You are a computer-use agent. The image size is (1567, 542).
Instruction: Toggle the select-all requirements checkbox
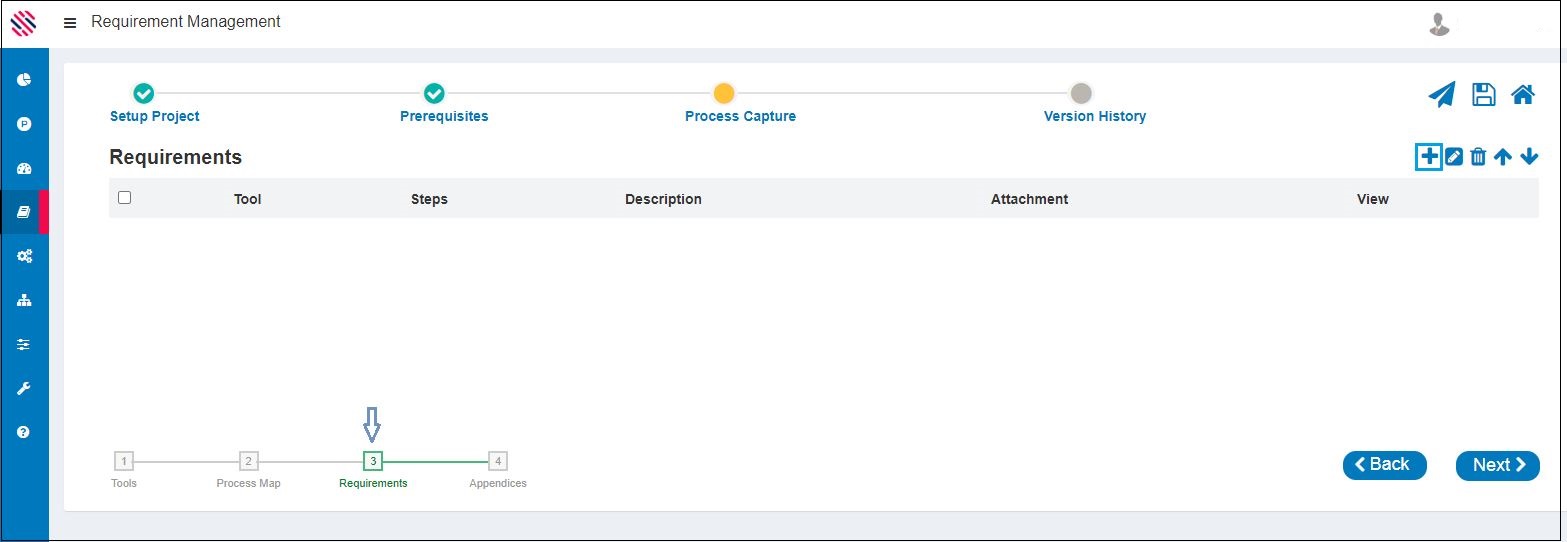click(x=125, y=198)
